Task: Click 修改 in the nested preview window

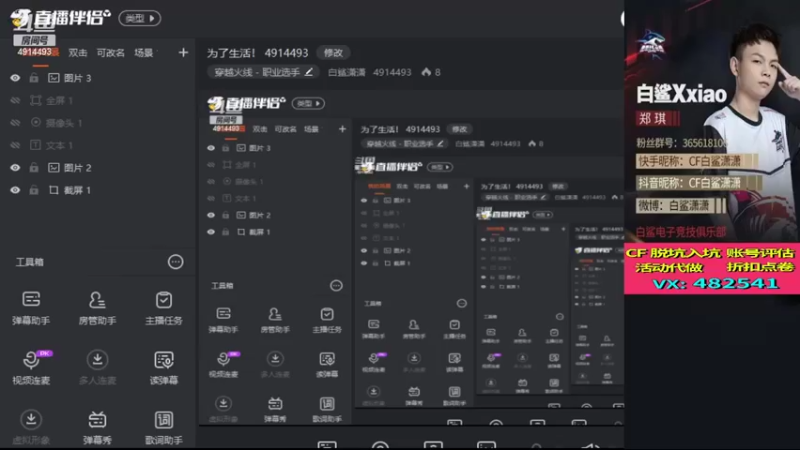Action: click(459, 129)
